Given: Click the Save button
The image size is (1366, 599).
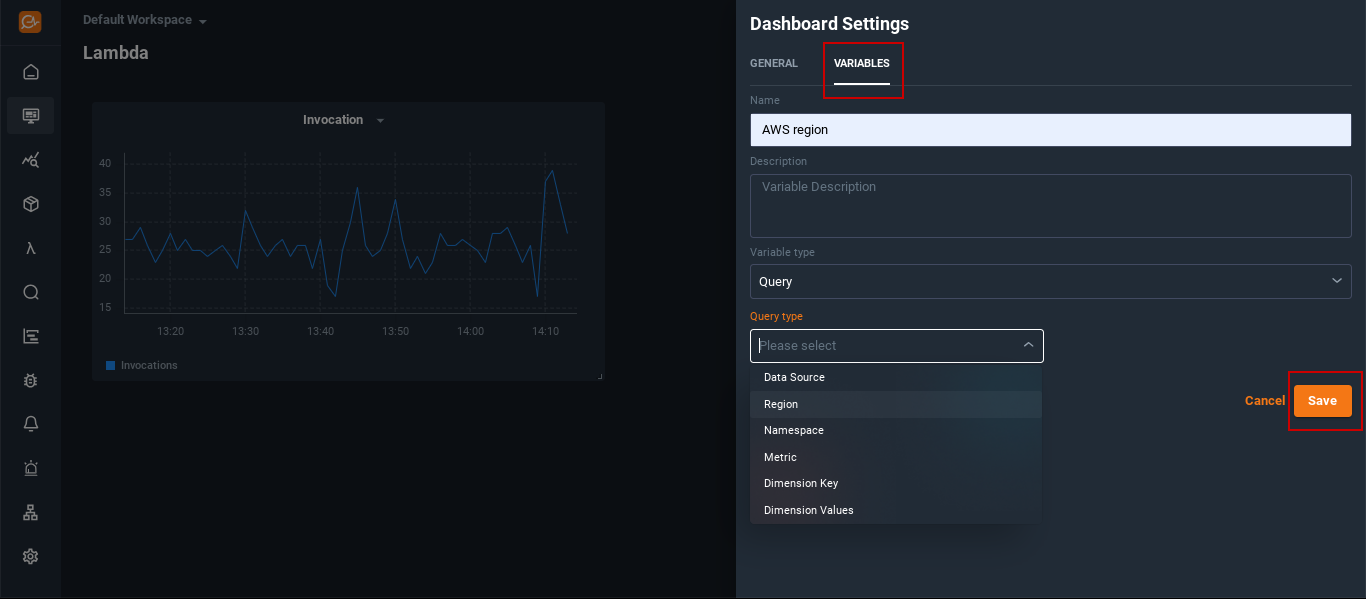Looking at the screenshot, I should [1323, 400].
